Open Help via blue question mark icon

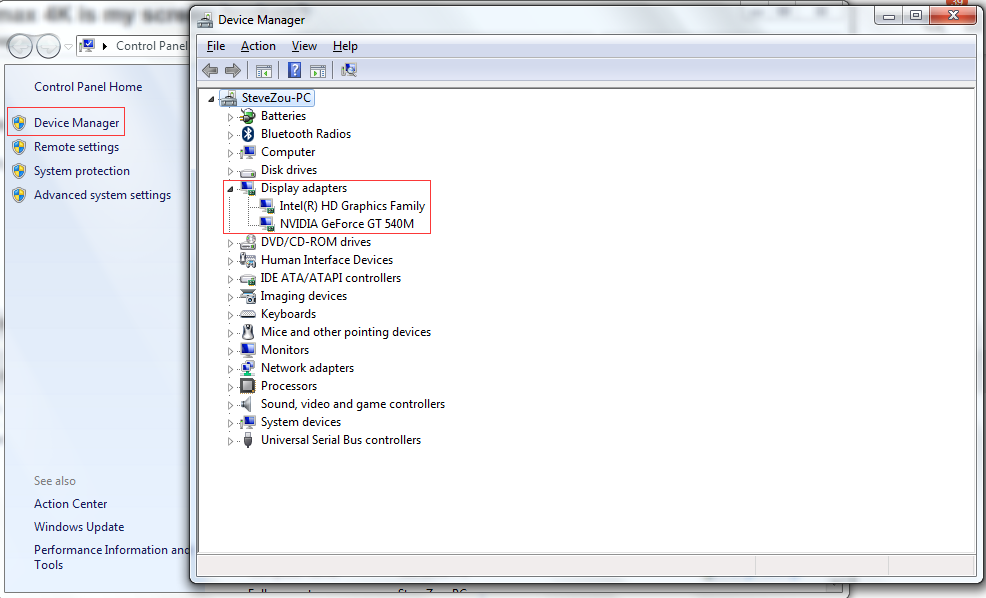pyautogui.click(x=294, y=70)
